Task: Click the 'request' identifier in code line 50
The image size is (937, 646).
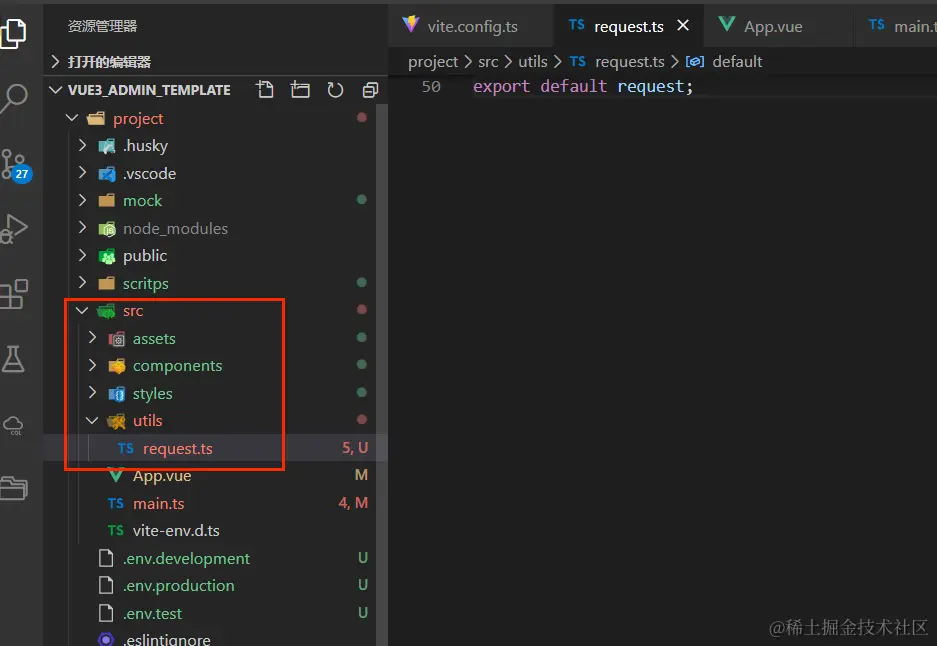Action: coord(650,87)
